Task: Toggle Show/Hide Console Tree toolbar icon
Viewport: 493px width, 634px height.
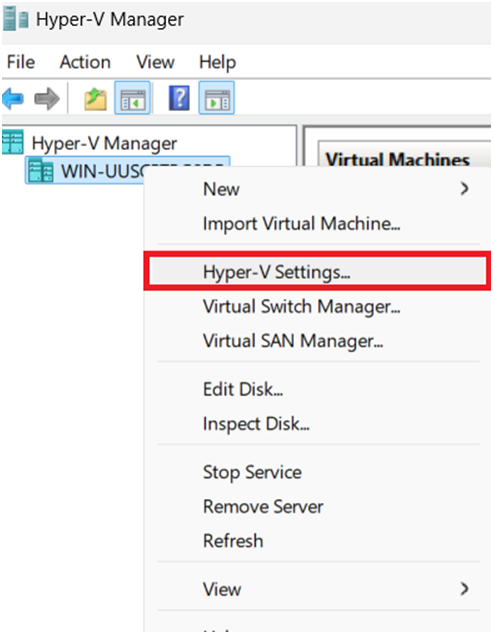Action: coord(133,98)
